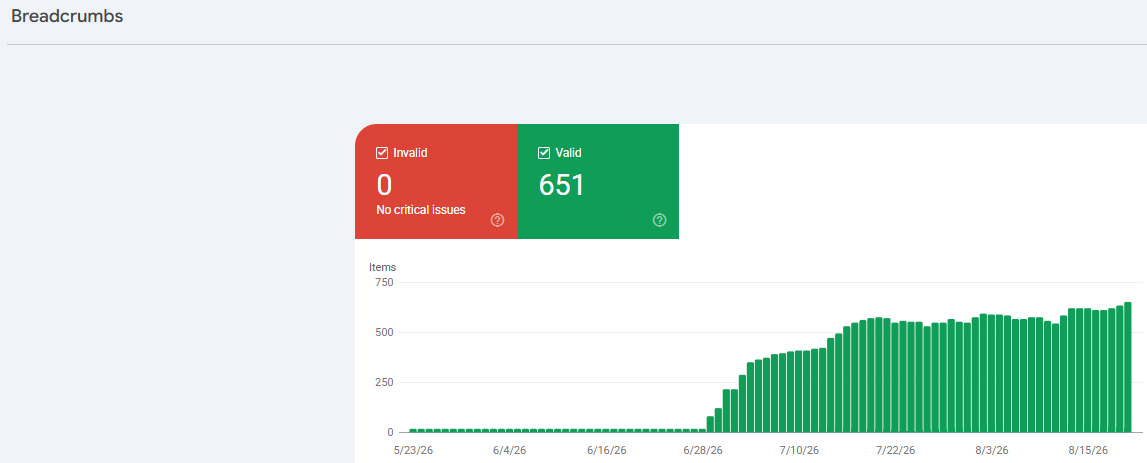Select the red Invalid summary card
Image resolution: width=1147 pixels, height=463 pixels.
pos(436,181)
